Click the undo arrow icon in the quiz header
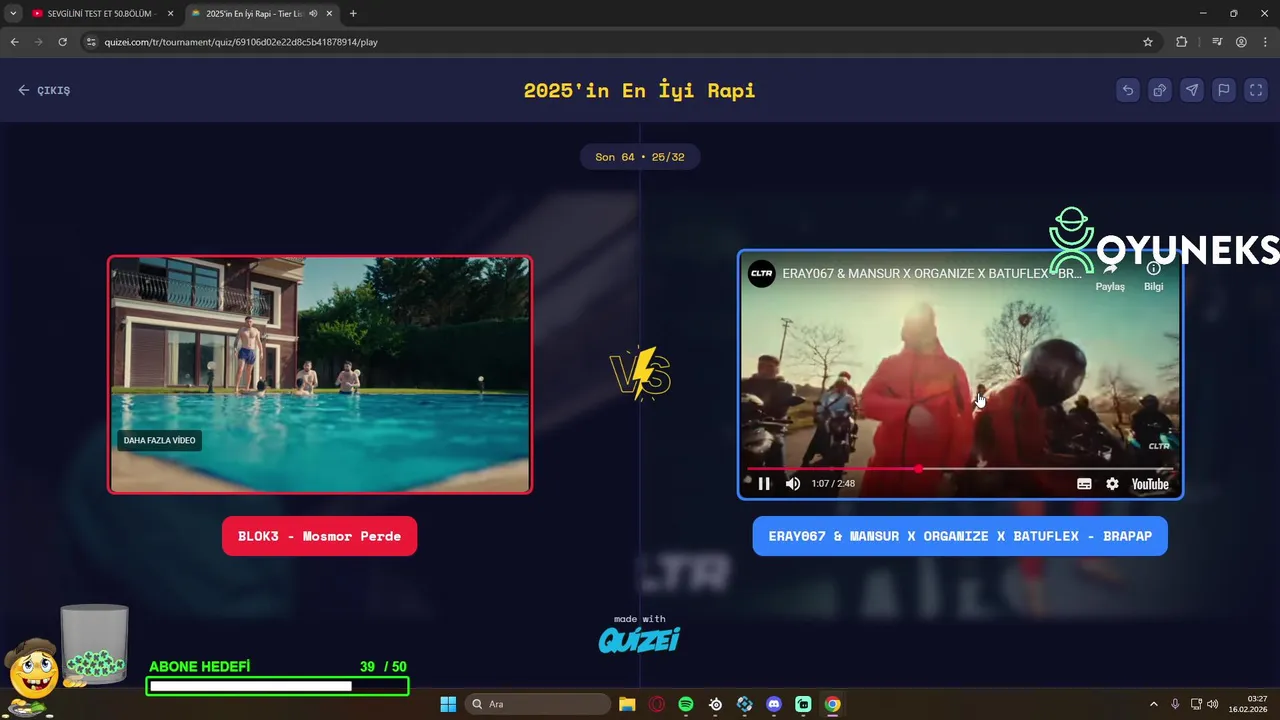The height and width of the screenshot is (720, 1280). (x=1128, y=90)
